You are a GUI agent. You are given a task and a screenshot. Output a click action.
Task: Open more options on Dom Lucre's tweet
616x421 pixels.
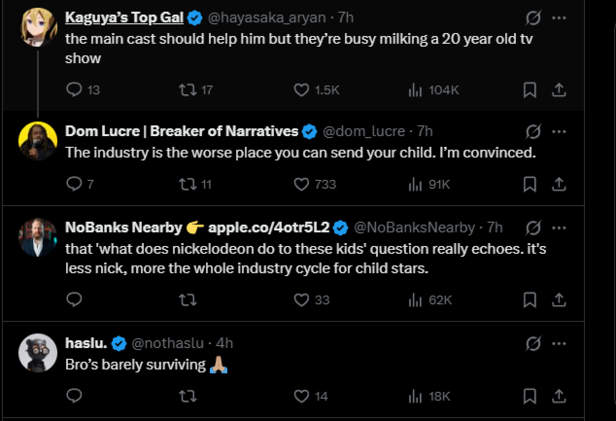pyautogui.click(x=559, y=131)
